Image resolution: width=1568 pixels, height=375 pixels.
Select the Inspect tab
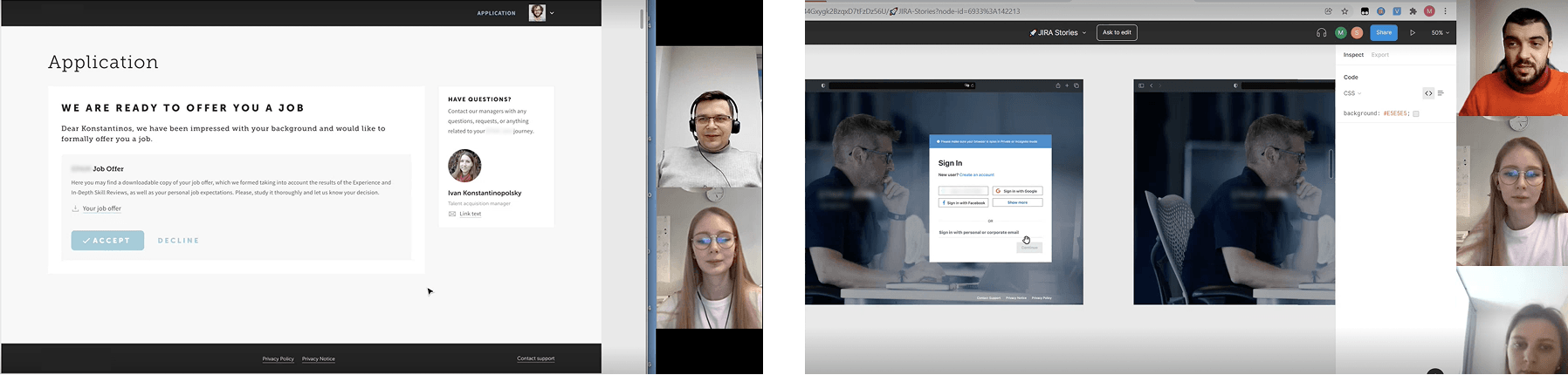point(1353,55)
